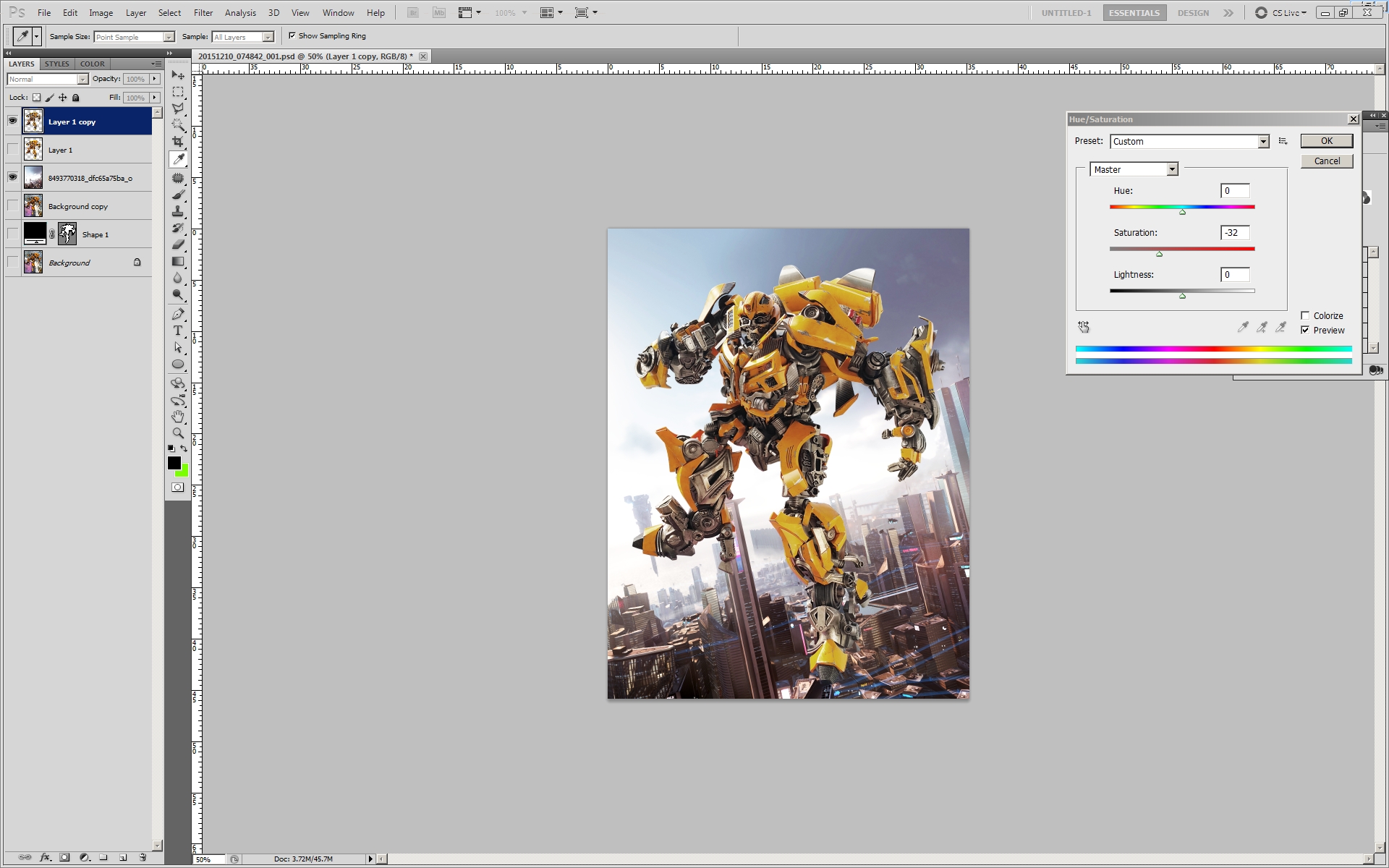The height and width of the screenshot is (868, 1389).
Task: Show the Background copy layer
Action: click(12, 205)
